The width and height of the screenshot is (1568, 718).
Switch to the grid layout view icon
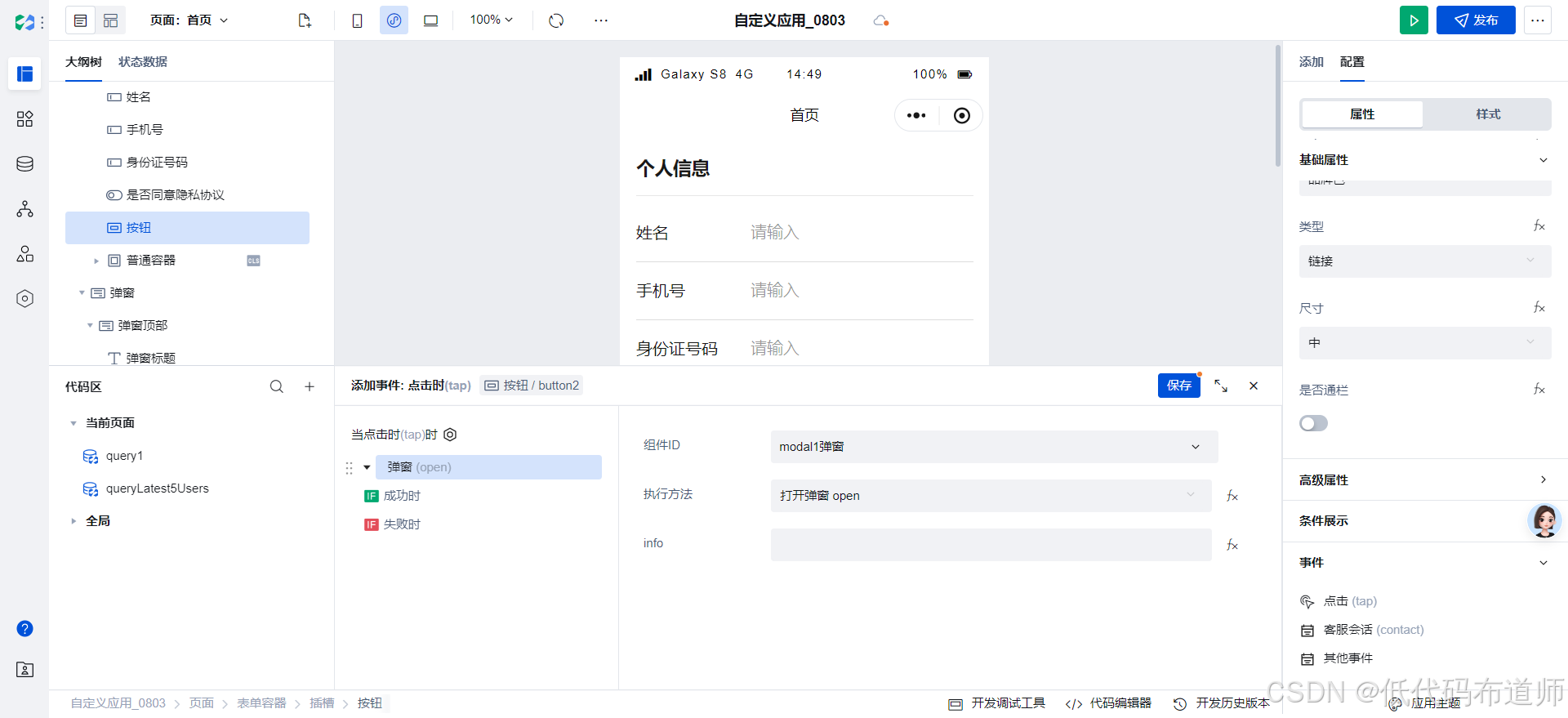point(111,20)
